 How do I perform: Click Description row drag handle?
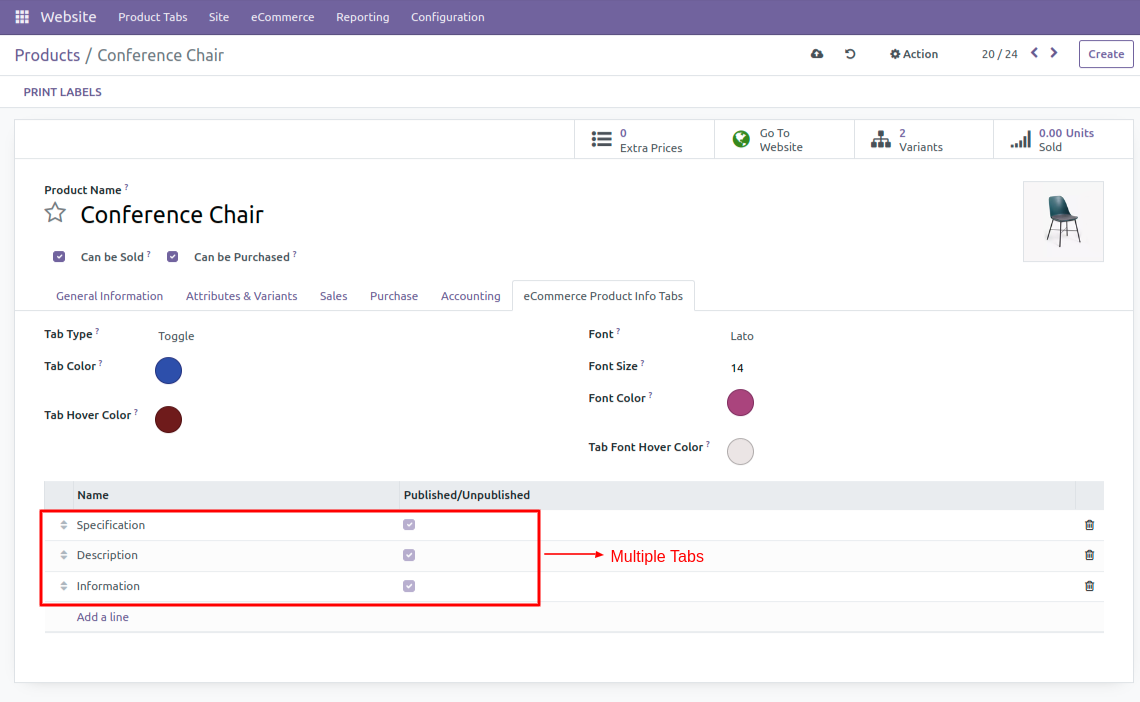coord(63,555)
